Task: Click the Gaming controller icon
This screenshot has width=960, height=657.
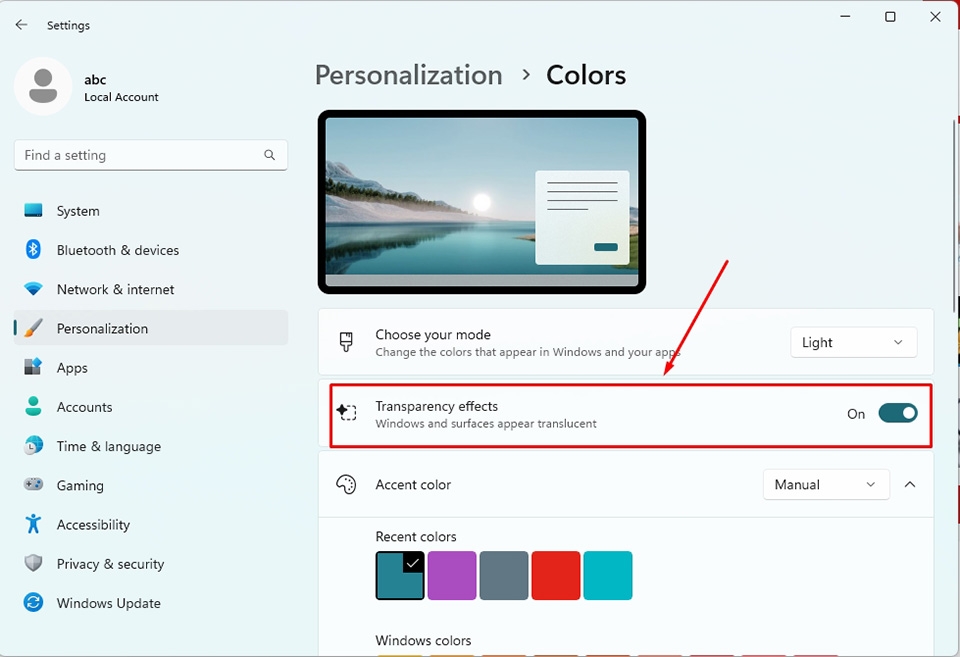Action: pos(33,484)
